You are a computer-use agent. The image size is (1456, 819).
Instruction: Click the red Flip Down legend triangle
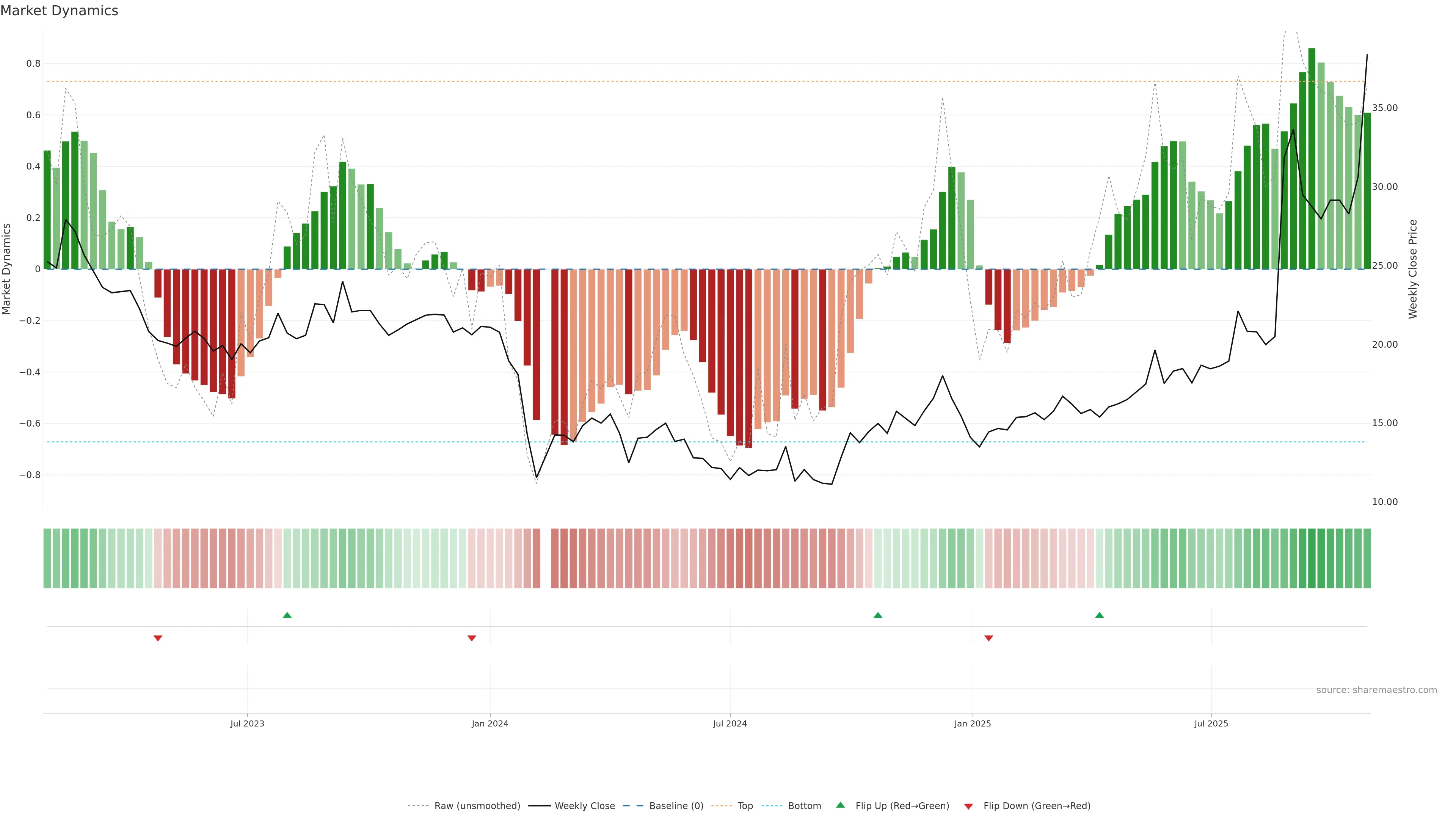coord(968,806)
